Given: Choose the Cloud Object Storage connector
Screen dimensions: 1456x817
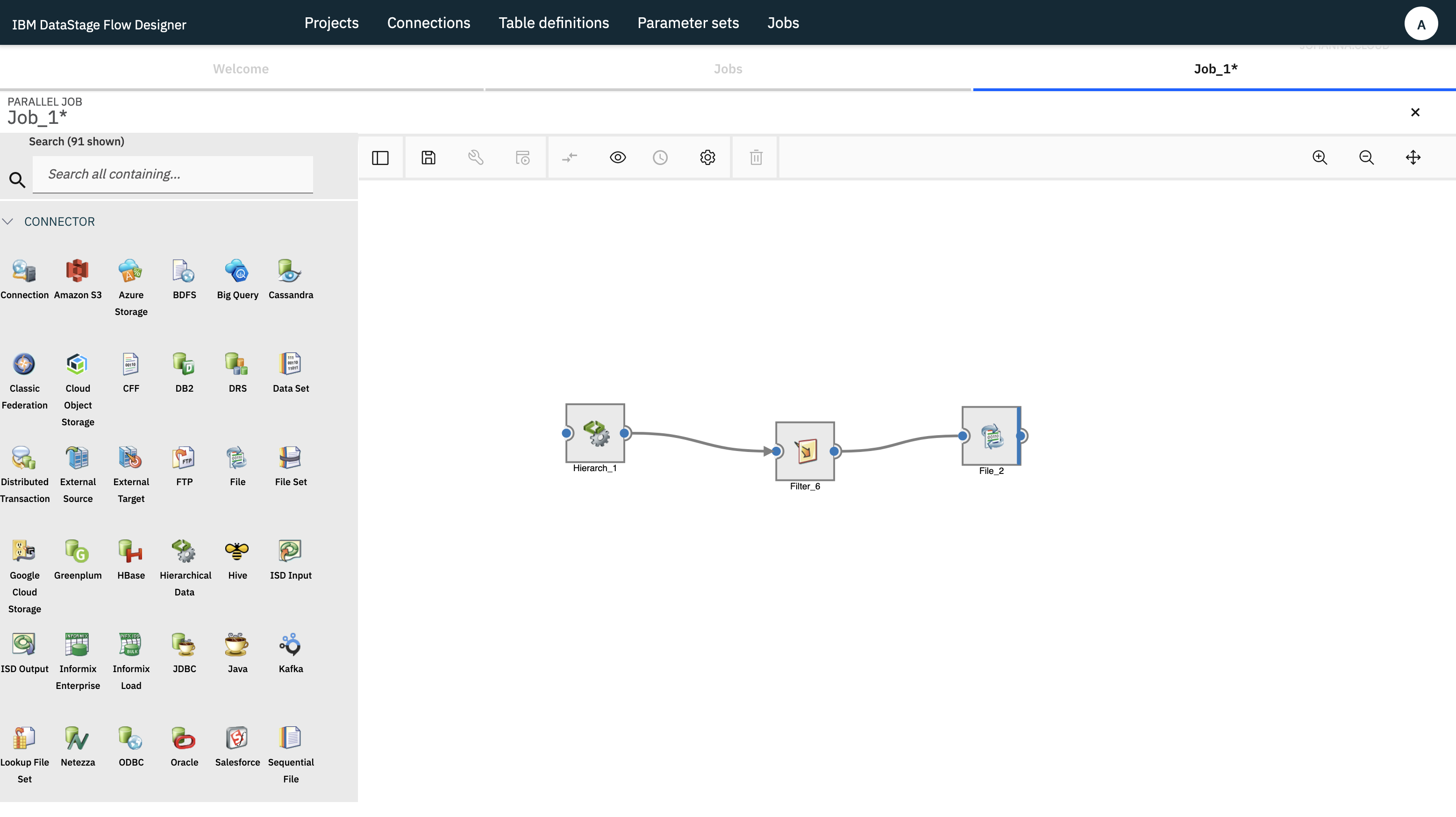Looking at the screenshot, I should click(78, 364).
